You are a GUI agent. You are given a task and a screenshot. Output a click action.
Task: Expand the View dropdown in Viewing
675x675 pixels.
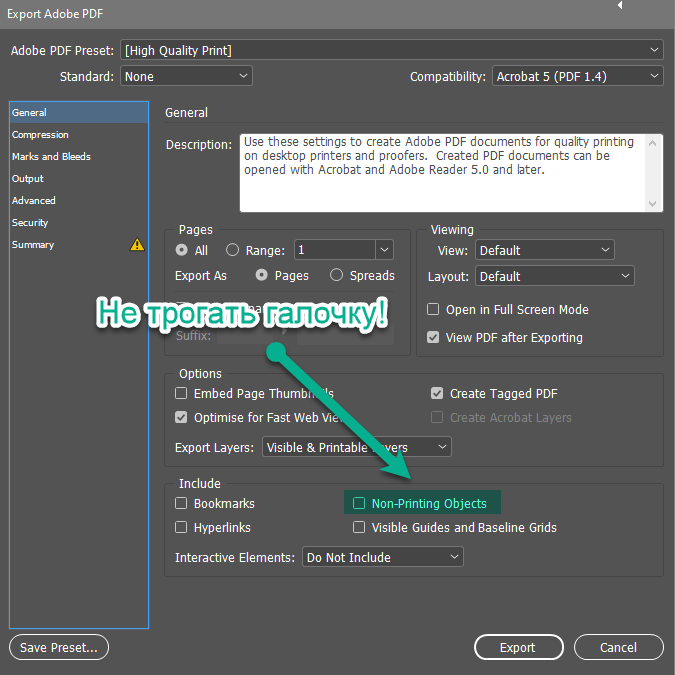tap(545, 250)
